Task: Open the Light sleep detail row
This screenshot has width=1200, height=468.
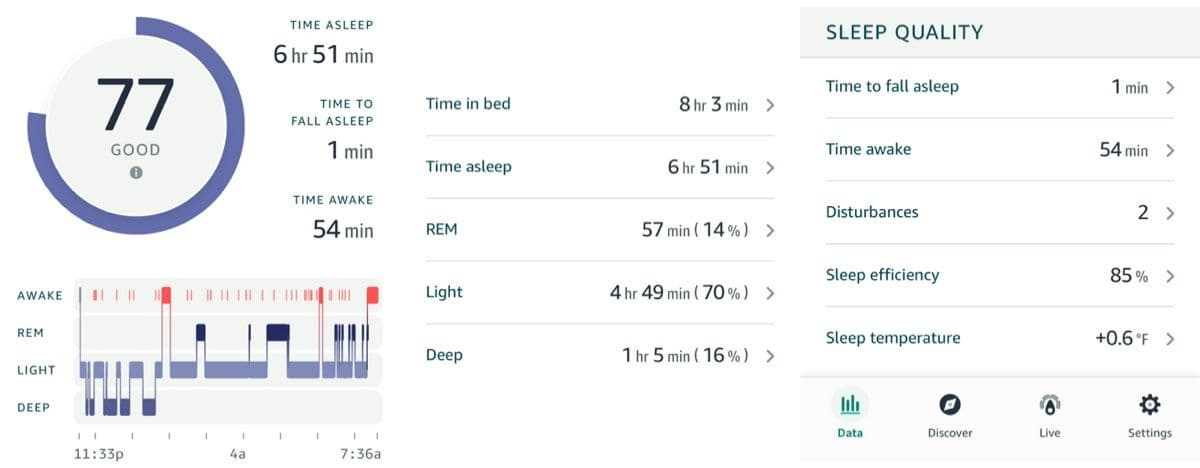Action: pyautogui.click(x=601, y=293)
